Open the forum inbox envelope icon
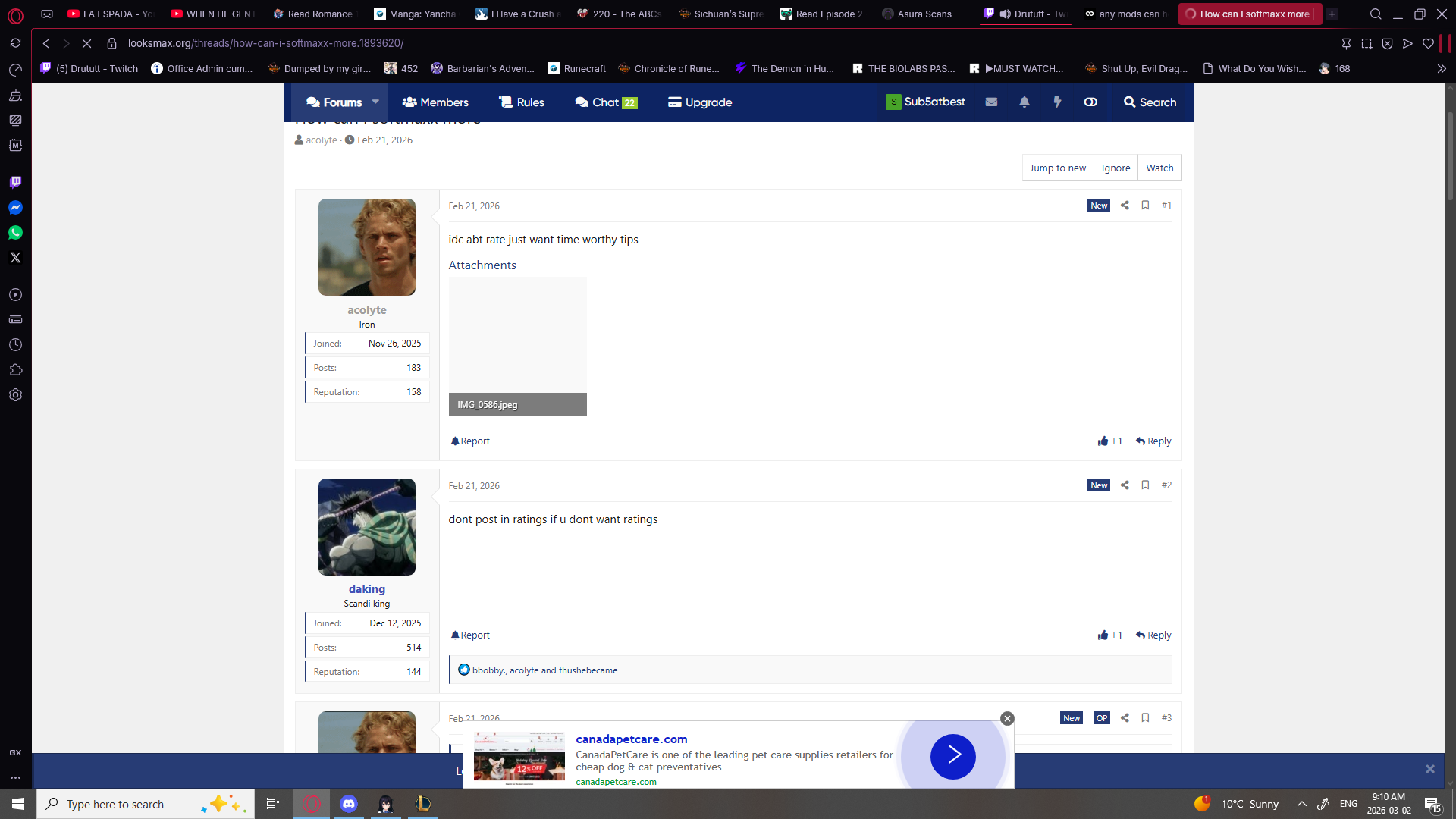 991,102
